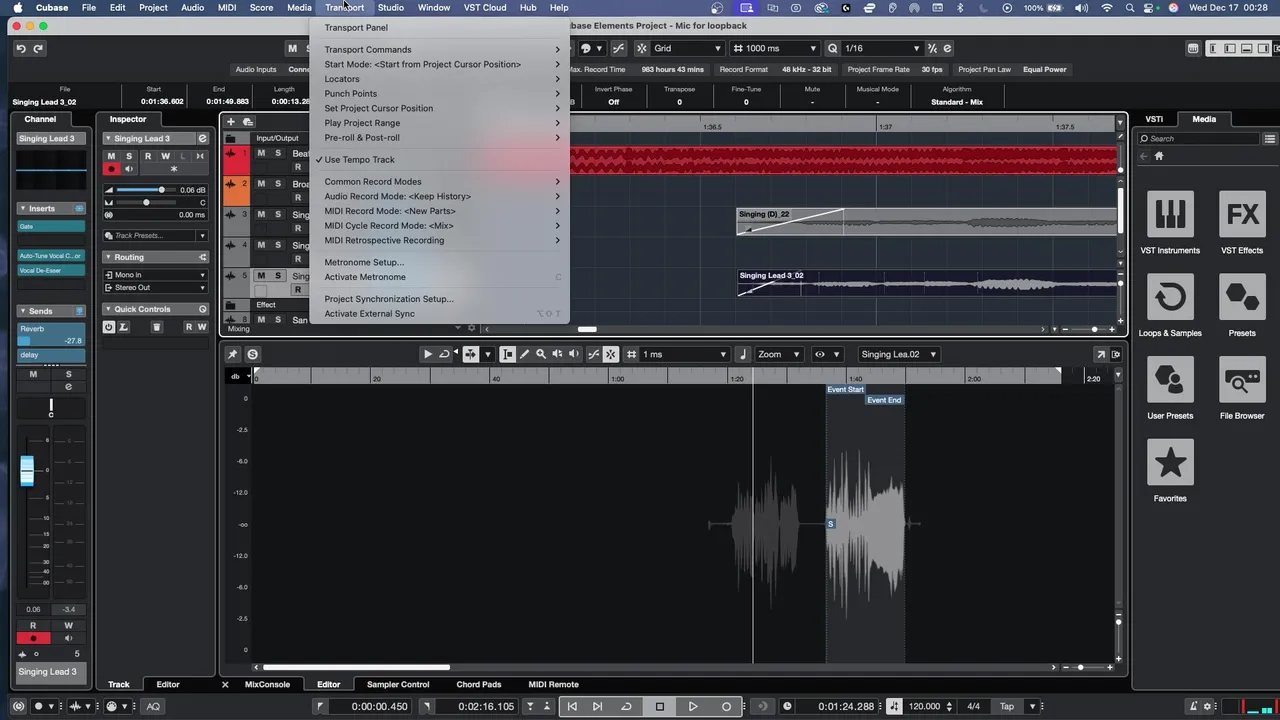
Task: Toggle the transport Cycle loop button
Action: tap(626, 706)
